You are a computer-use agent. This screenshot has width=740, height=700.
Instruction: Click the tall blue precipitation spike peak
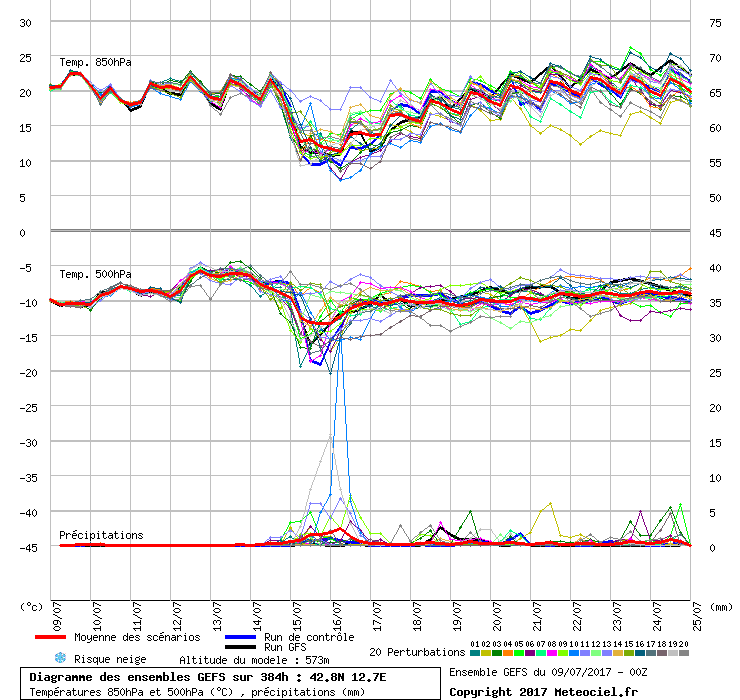click(339, 338)
